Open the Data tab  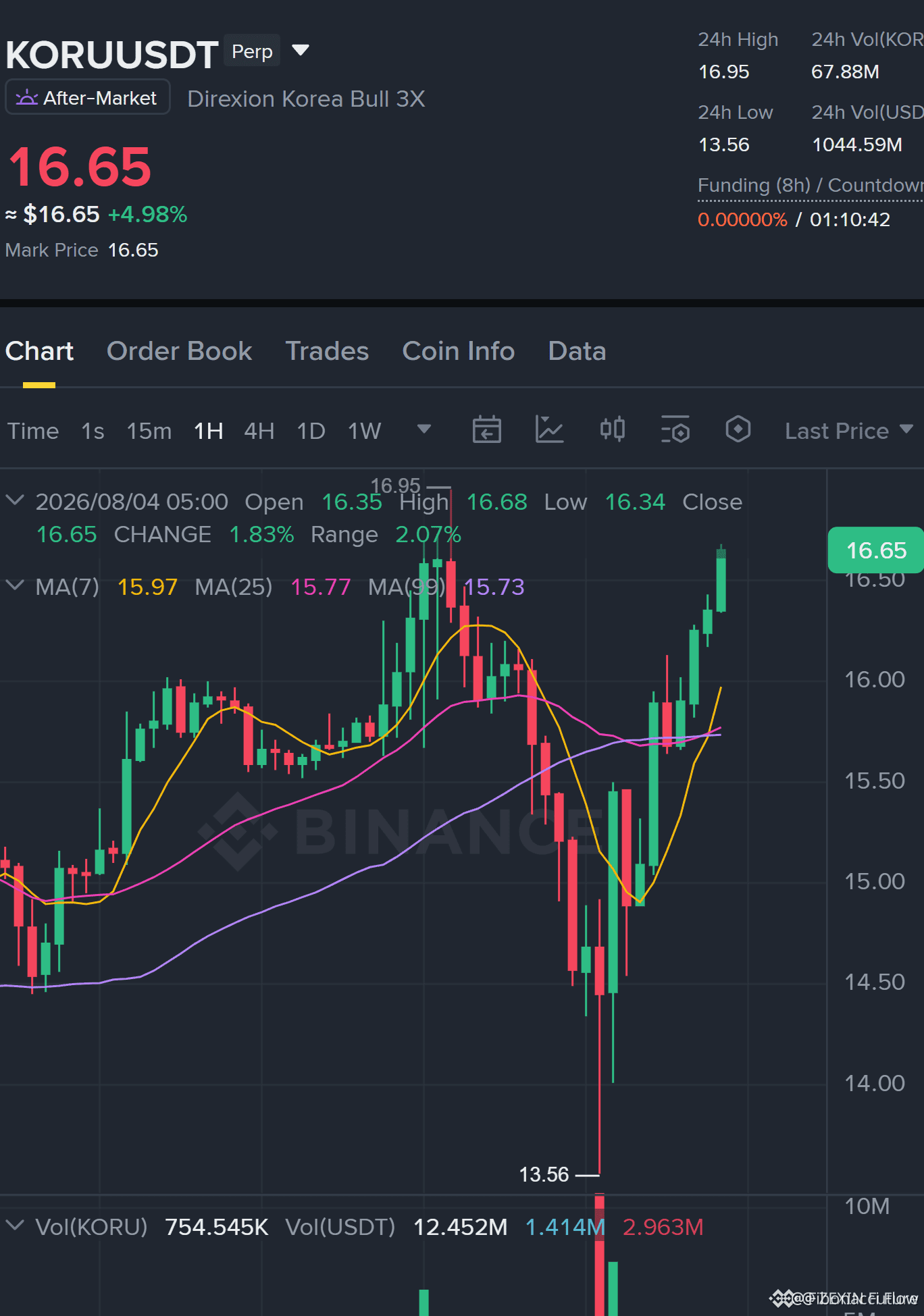577,351
